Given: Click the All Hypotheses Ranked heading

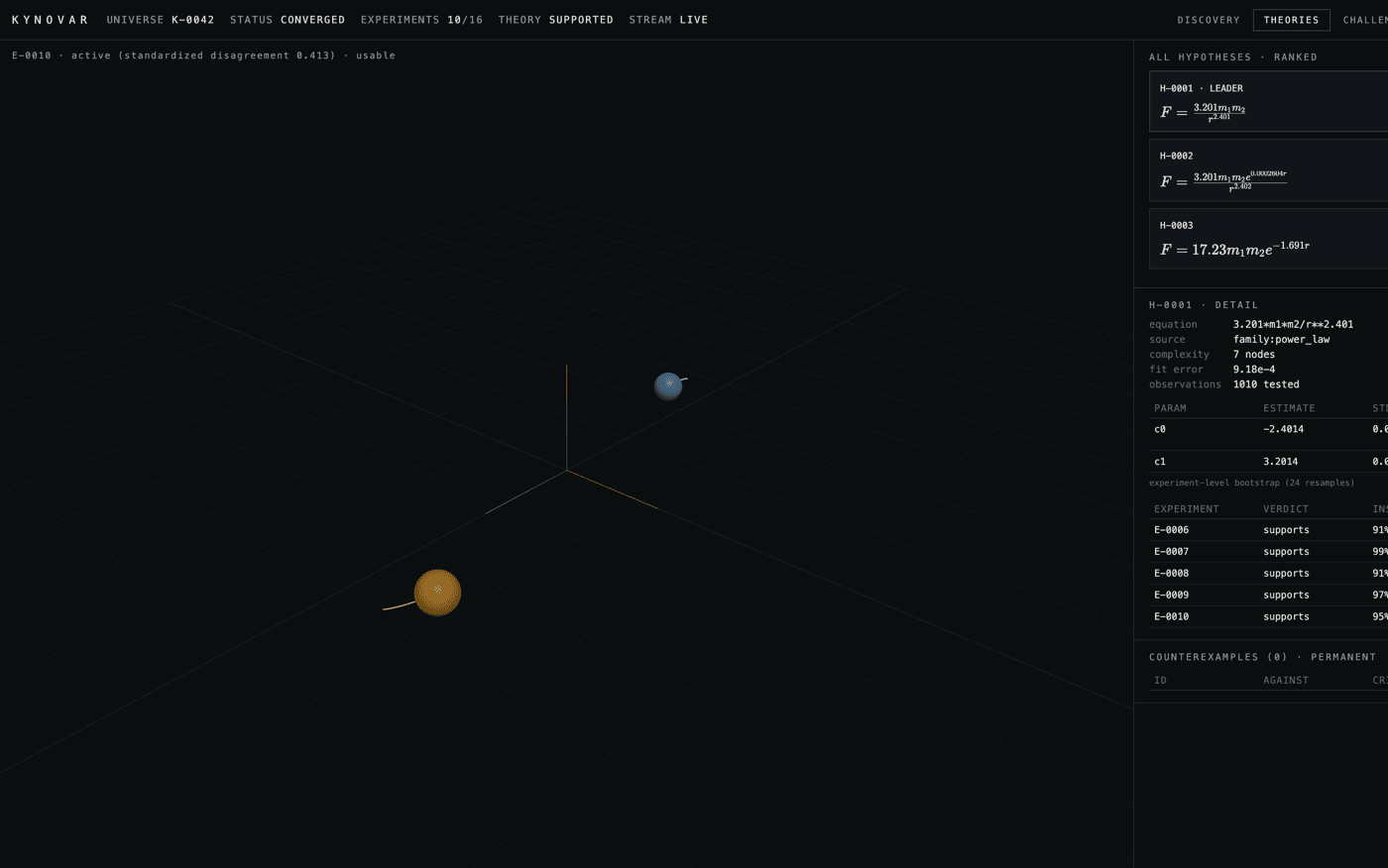Looking at the screenshot, I should [1233, 57].
